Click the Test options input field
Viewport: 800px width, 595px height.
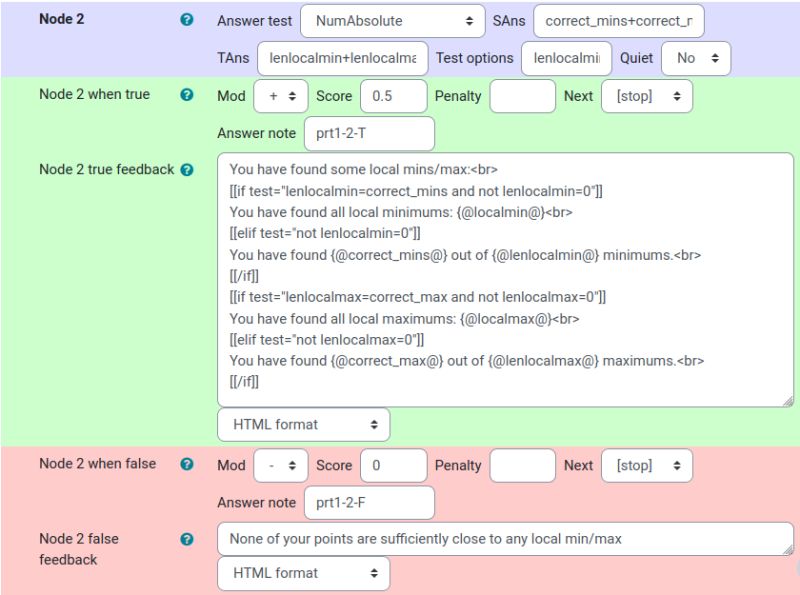pyautogui.click(x=566, y=58)
